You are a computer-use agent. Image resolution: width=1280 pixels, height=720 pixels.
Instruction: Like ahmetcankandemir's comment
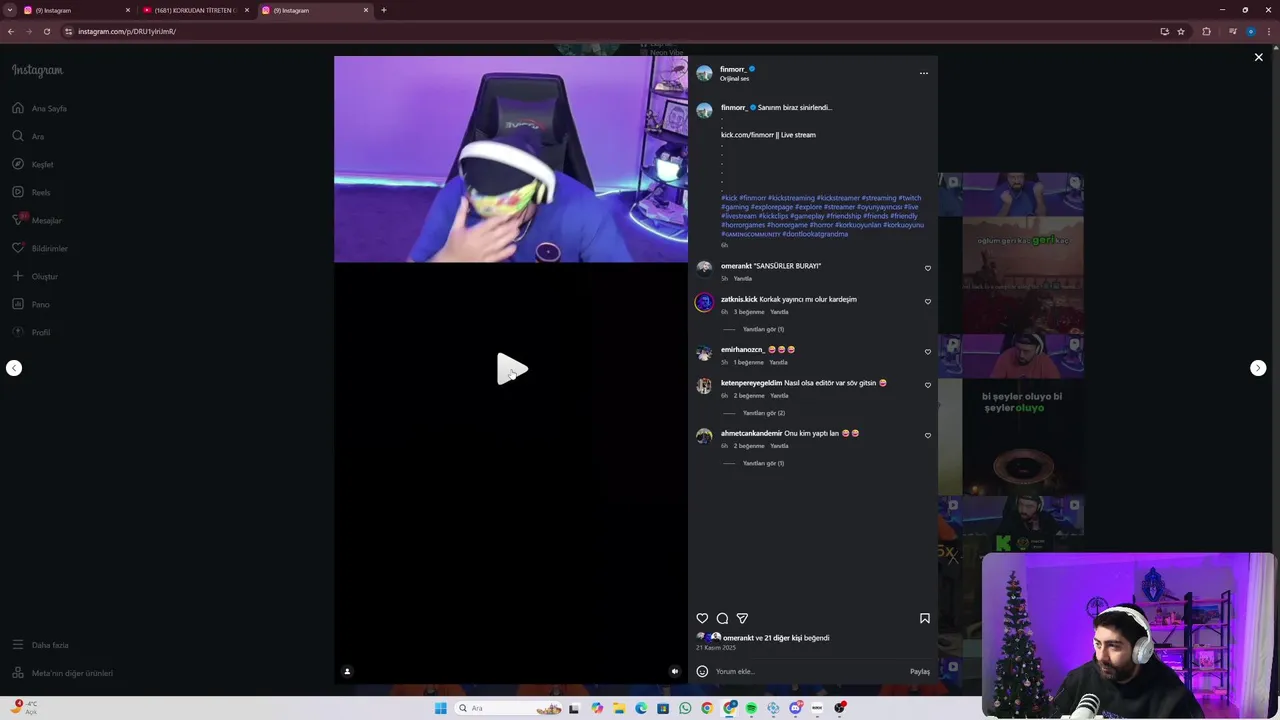click(x=928, y=435)
